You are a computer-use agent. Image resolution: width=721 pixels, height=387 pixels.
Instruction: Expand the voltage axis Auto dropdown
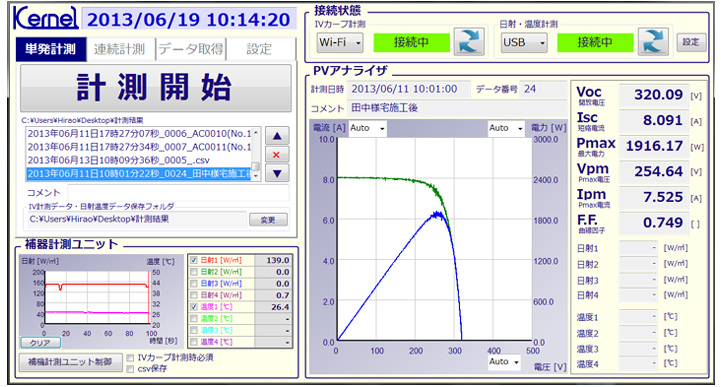[x=504, y=362]
